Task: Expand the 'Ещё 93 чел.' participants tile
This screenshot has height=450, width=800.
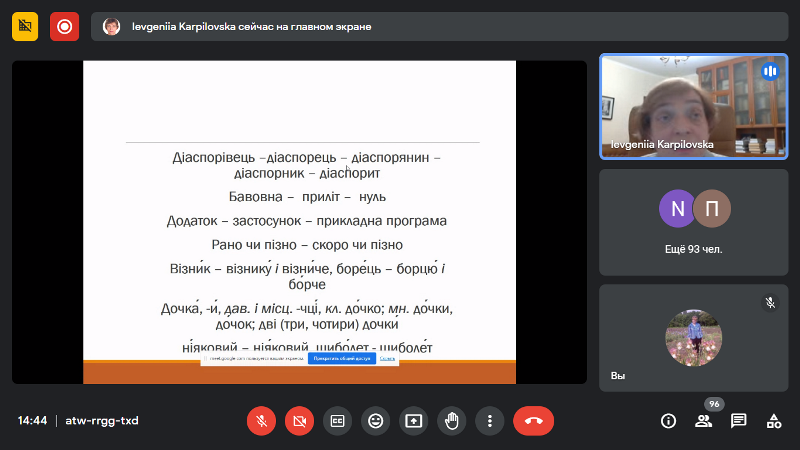Action: (x=693, y=222)
